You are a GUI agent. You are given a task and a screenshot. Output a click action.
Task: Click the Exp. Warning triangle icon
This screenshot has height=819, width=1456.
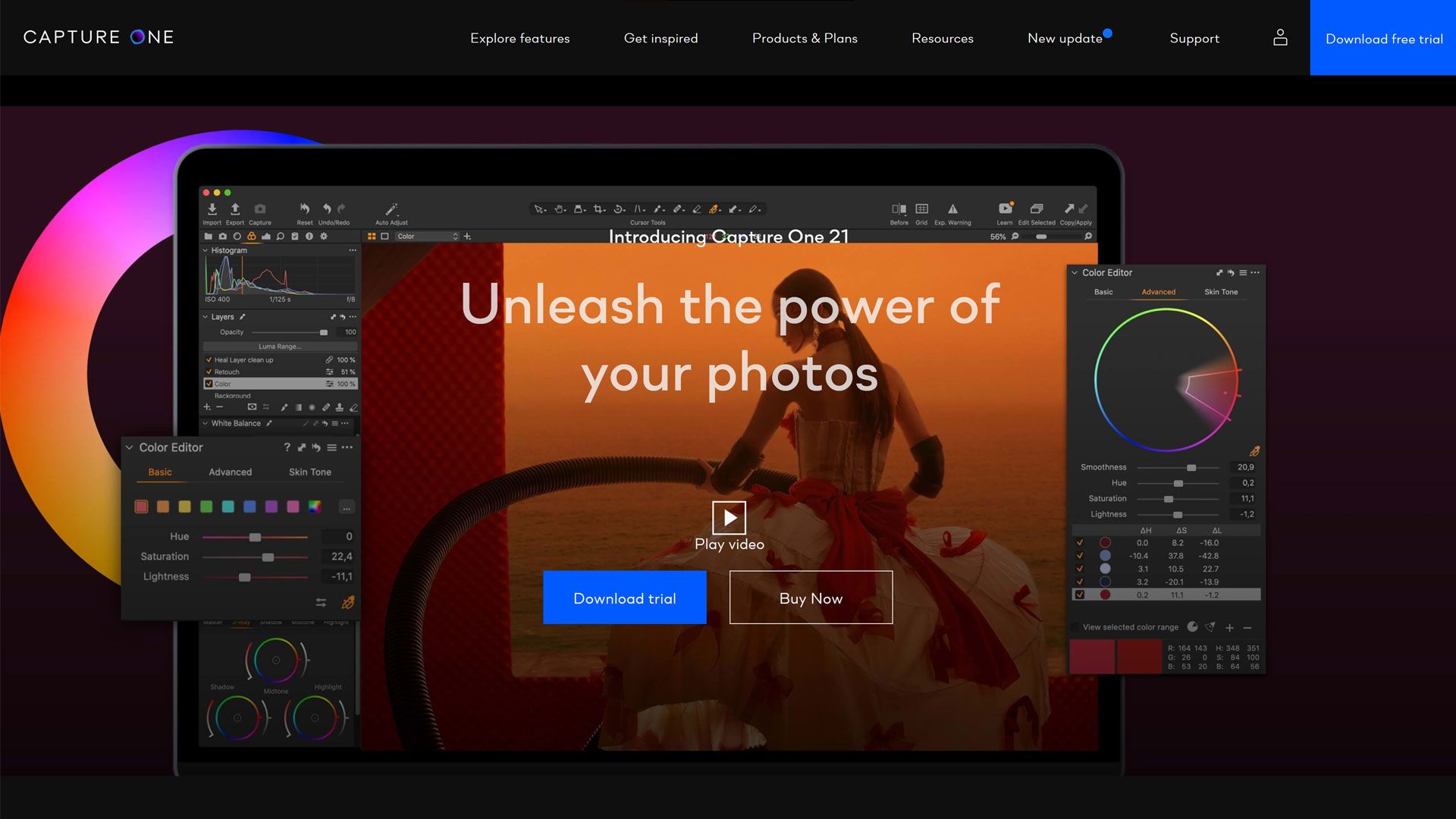tap(952, 209)
